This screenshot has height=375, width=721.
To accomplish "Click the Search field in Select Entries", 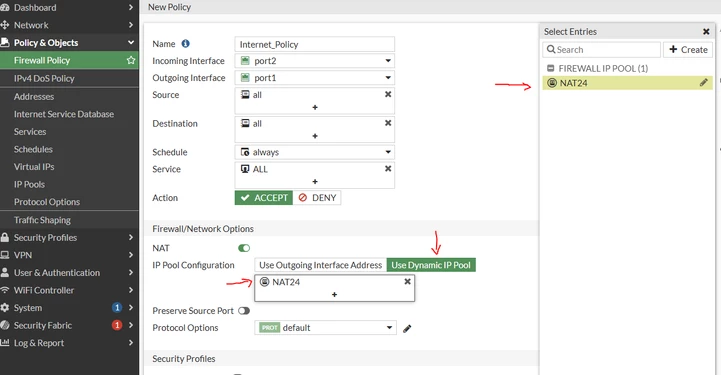I will (x=601, y=50).
